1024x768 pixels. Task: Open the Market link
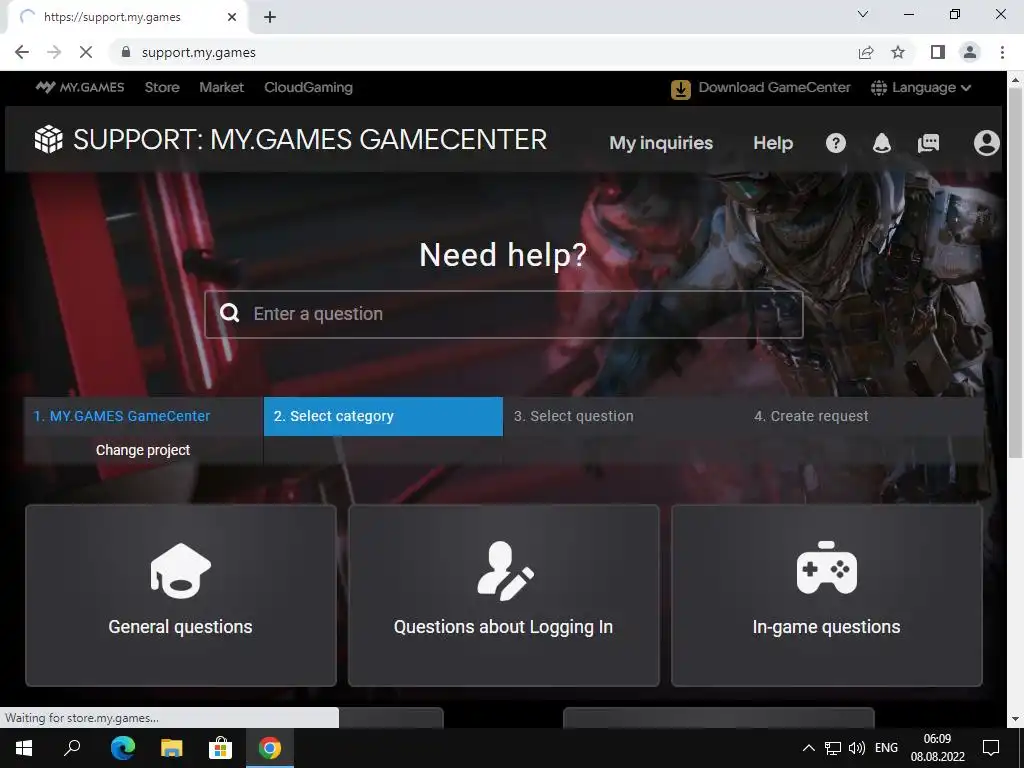pos(221,87)
